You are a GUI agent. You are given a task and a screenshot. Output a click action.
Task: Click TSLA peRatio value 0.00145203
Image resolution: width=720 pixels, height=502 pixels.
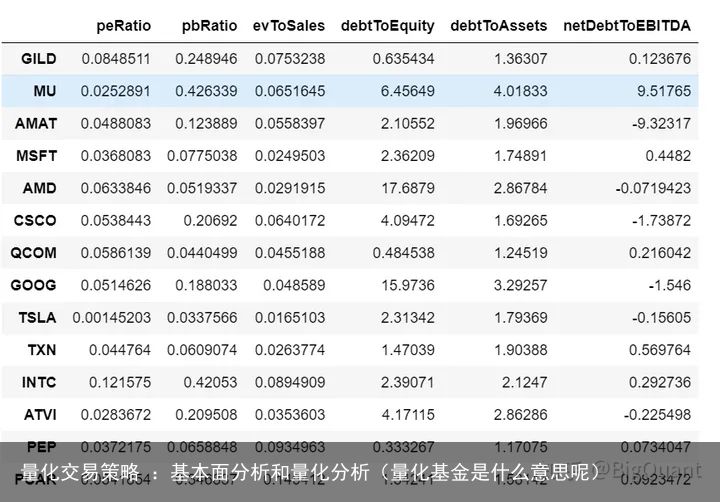[112, 317]
